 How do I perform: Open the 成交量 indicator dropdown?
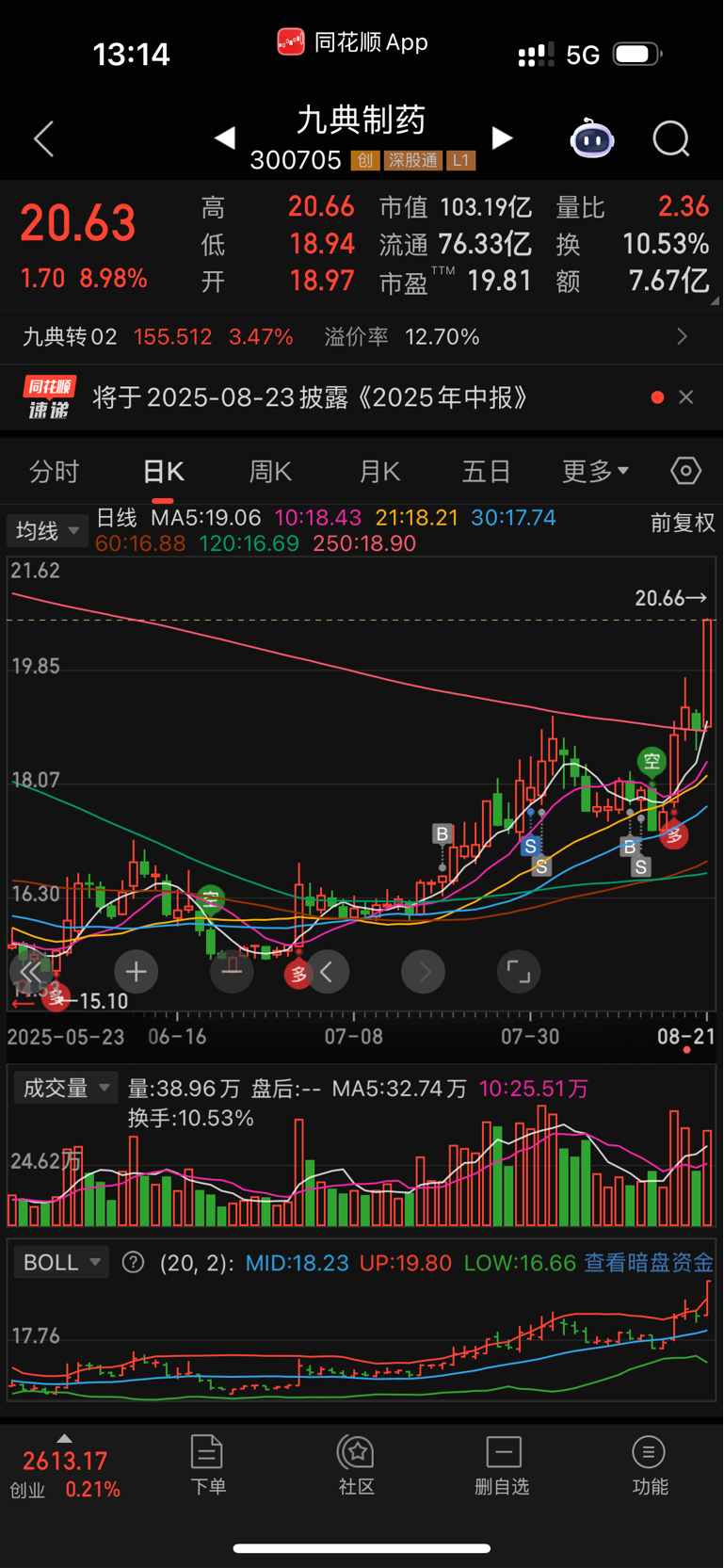pyautogui.click(x=65, y=1088)
